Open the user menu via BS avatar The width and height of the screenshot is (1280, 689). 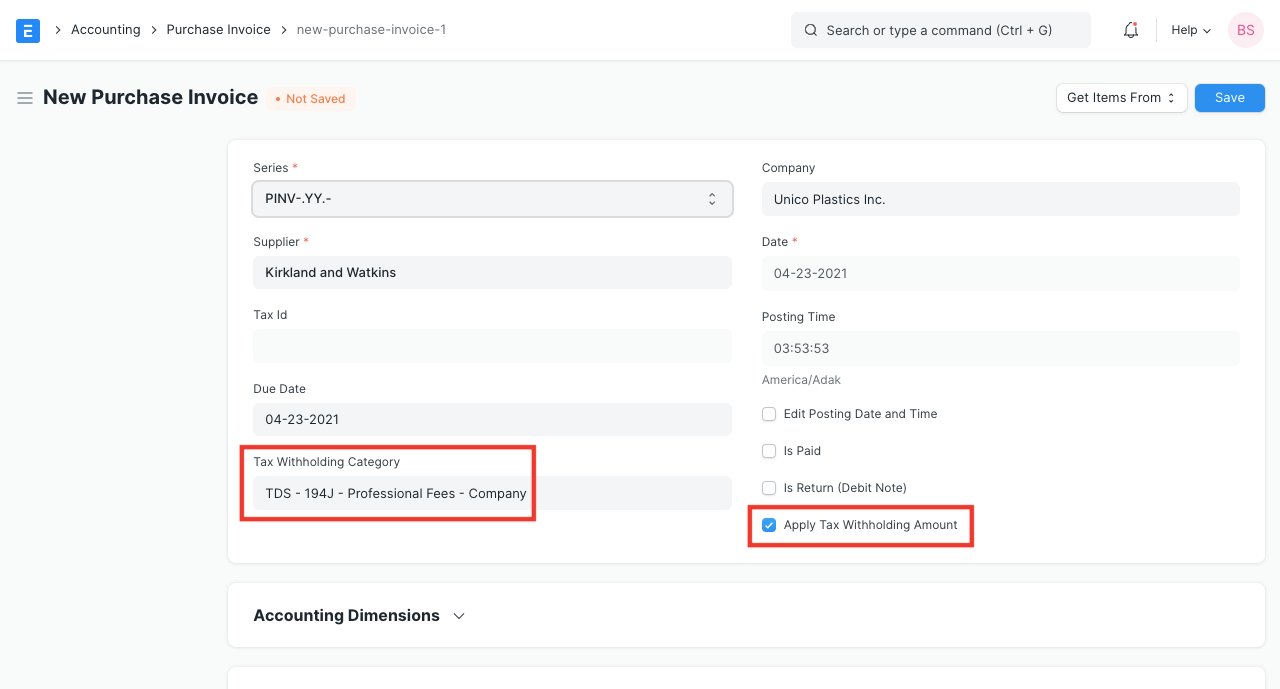(1245, 30)
